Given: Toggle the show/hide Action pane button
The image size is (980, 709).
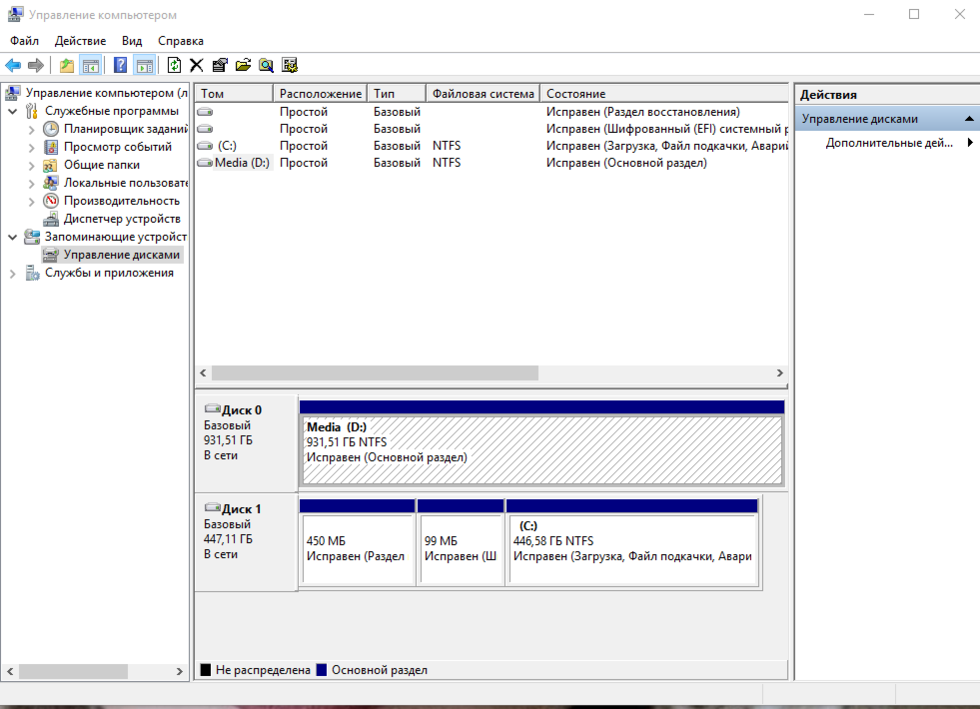Looking at the screenshot, I should pyautogui.click(x=144, y=65).
